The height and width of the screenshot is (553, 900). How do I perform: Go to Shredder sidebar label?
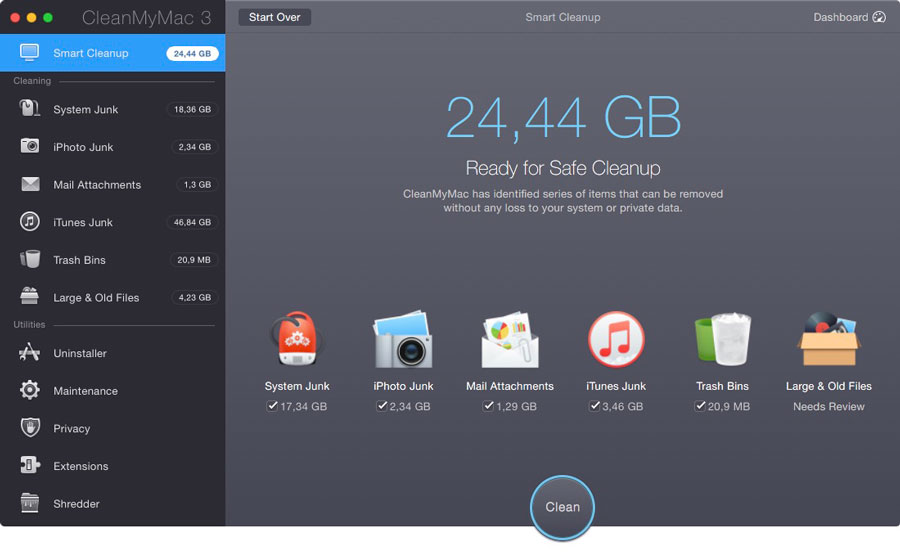click(x=76, y=504)
